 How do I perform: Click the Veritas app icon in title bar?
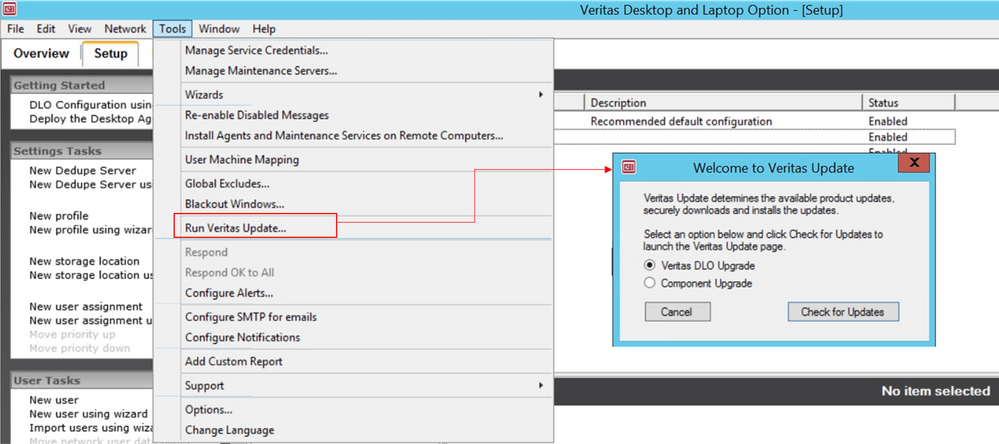click(x=10, y=9)
